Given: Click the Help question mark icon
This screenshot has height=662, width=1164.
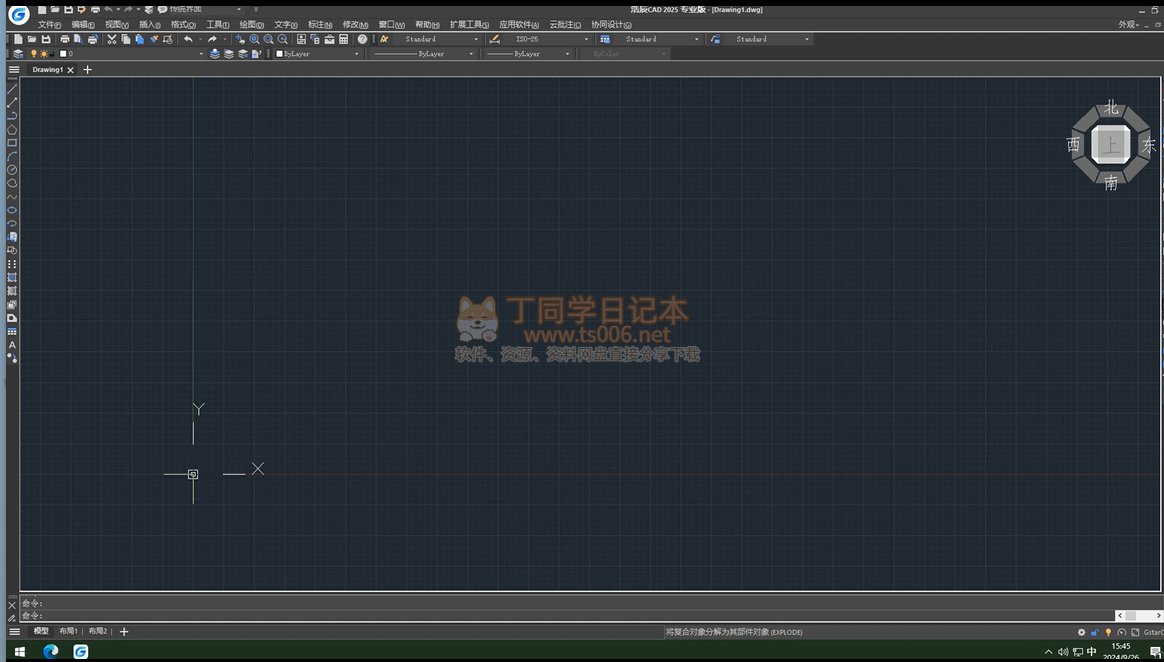Looking at the screenshot, I should [x=362, y=39].
